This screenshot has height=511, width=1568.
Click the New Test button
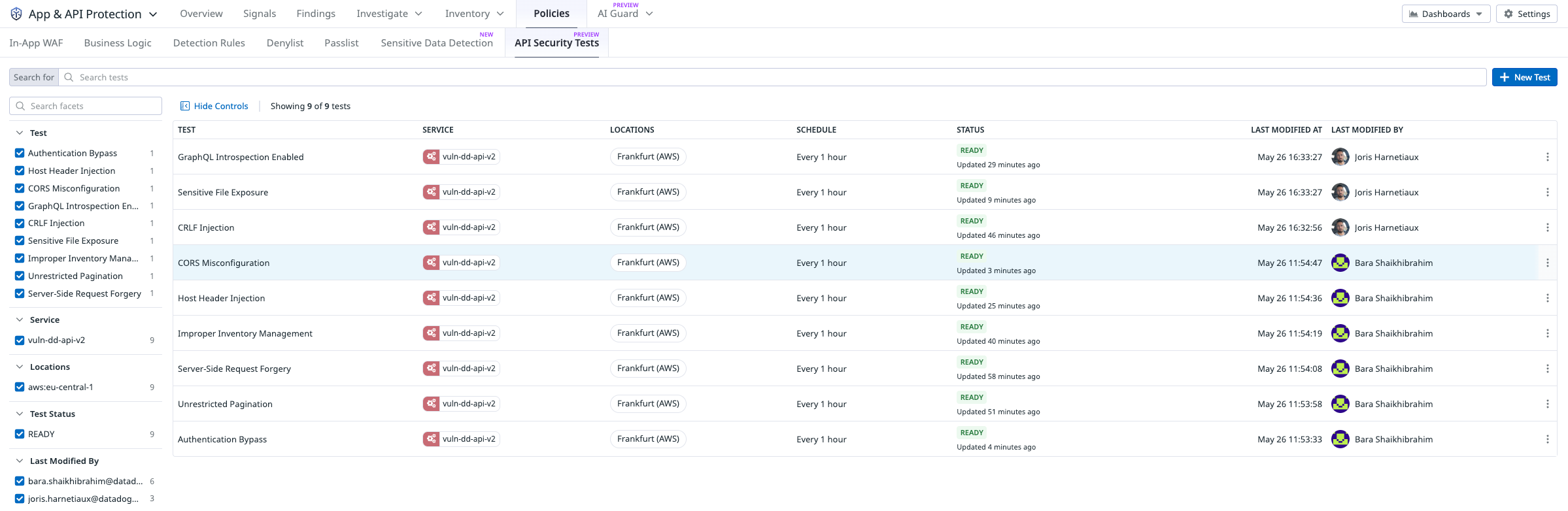pyautogui.click(x=1524, y=77)
